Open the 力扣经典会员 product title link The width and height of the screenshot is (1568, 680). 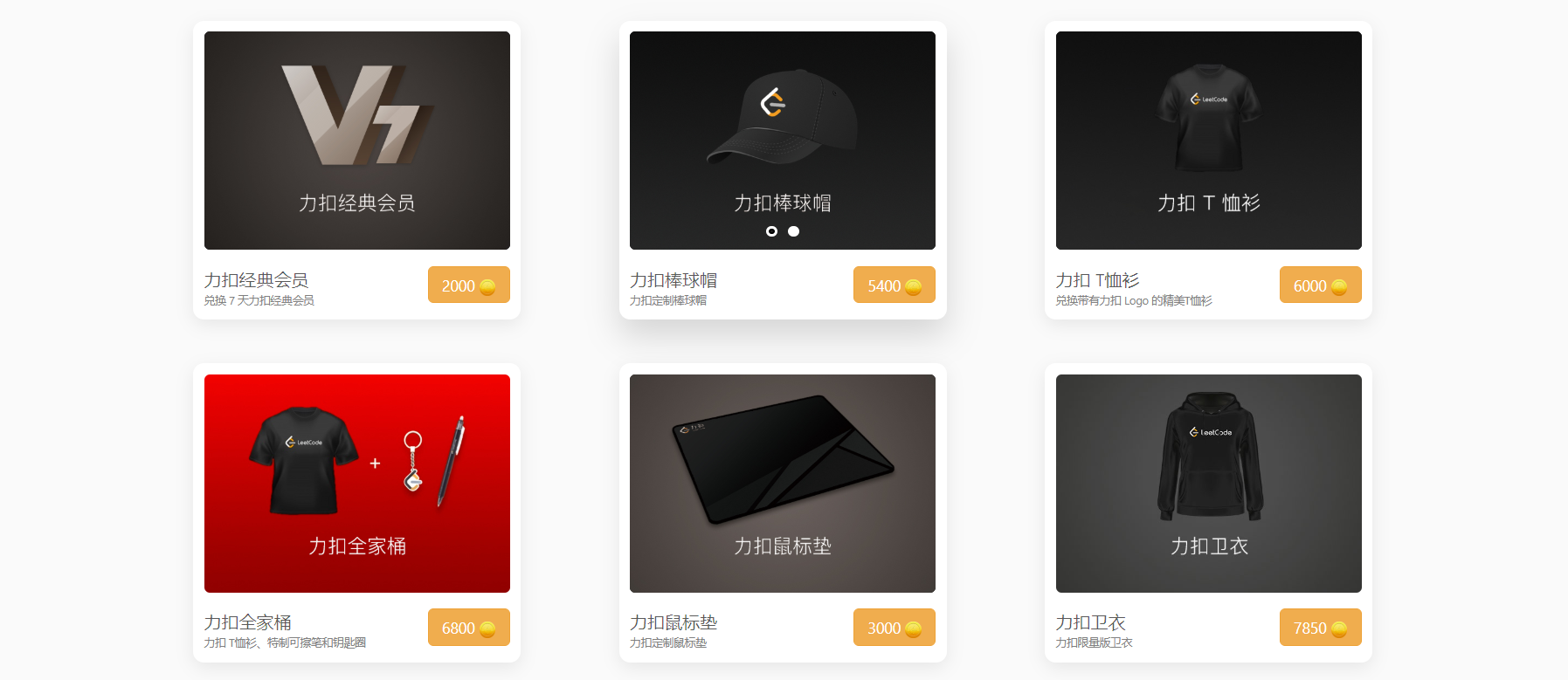(256, 280)
